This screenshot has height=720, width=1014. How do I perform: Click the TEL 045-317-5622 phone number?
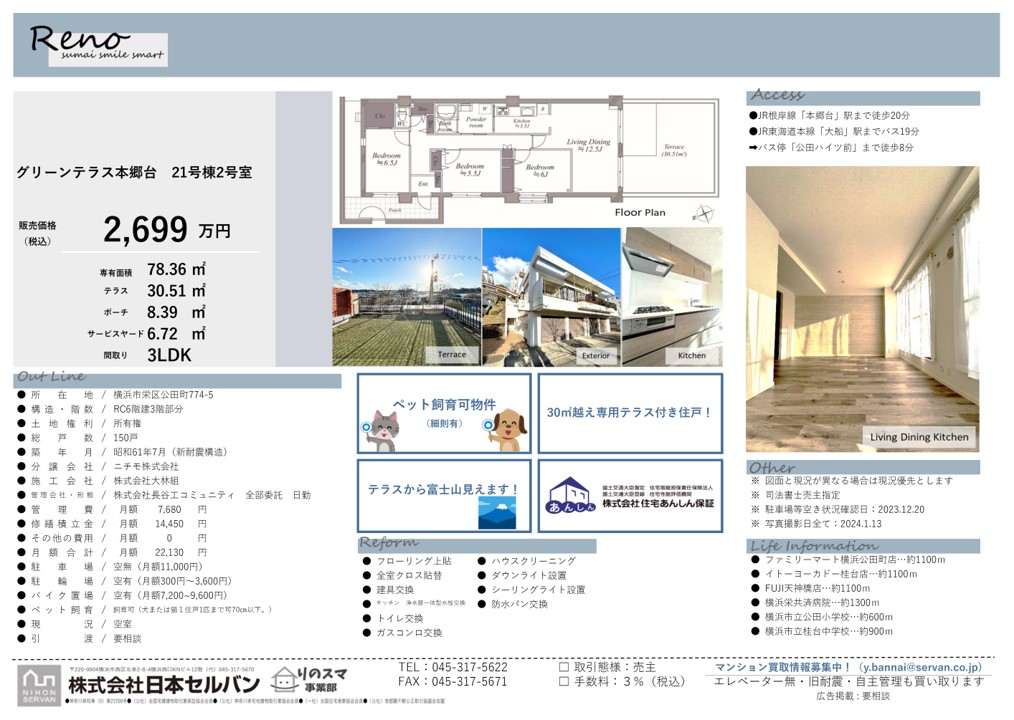tap(453, 667)
